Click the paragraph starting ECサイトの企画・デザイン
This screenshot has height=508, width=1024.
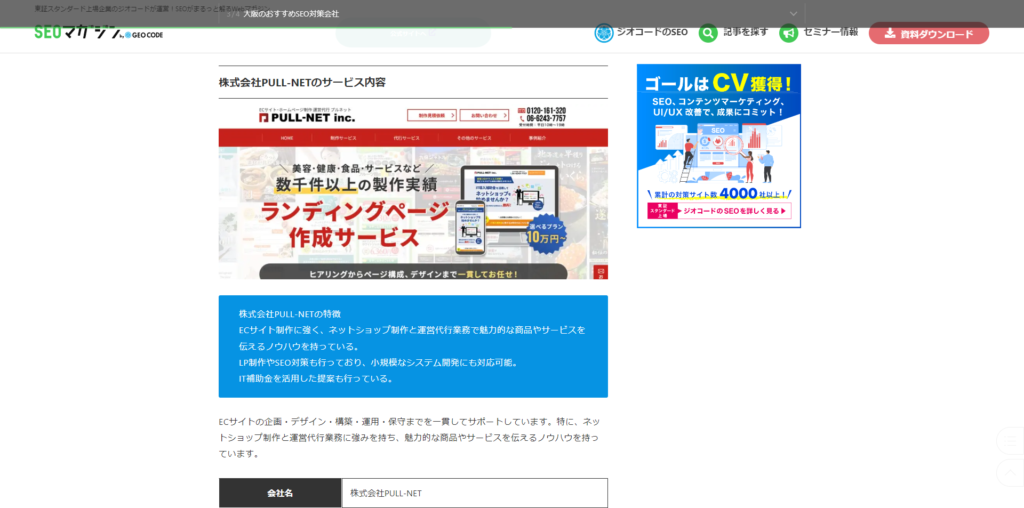(x=409, y=437)
